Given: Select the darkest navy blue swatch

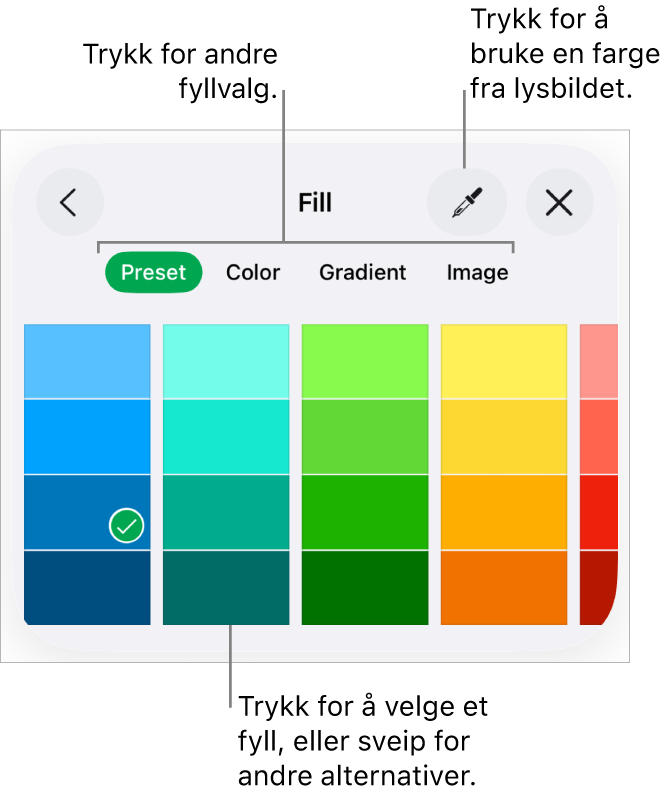Looking at the screenshot, I should (x=87, y=587).
